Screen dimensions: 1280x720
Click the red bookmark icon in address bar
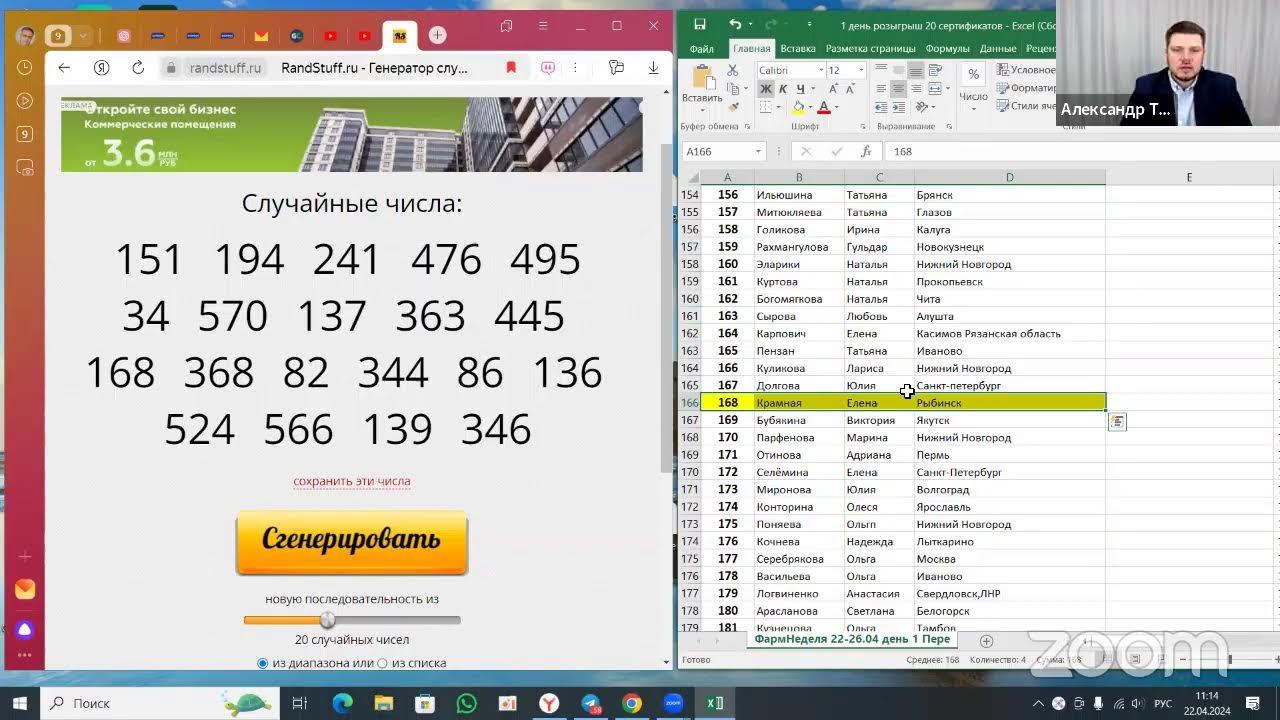point(511,68)
